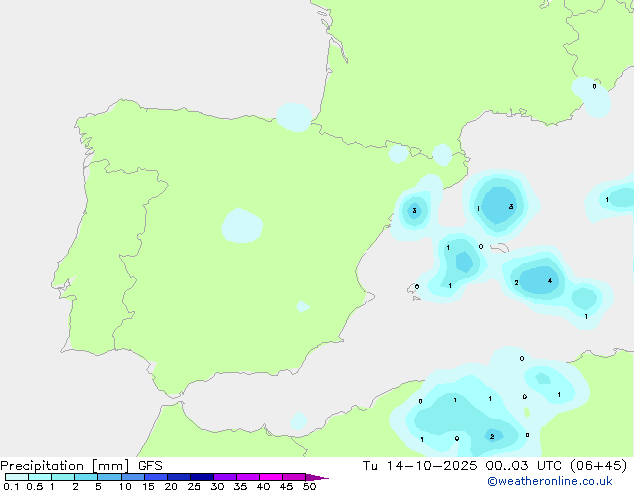Viewport: 634px width, 490px height.
Task: Pick the 25–30 mm dark navy legend swatch
Action: (x=202, y=477)
